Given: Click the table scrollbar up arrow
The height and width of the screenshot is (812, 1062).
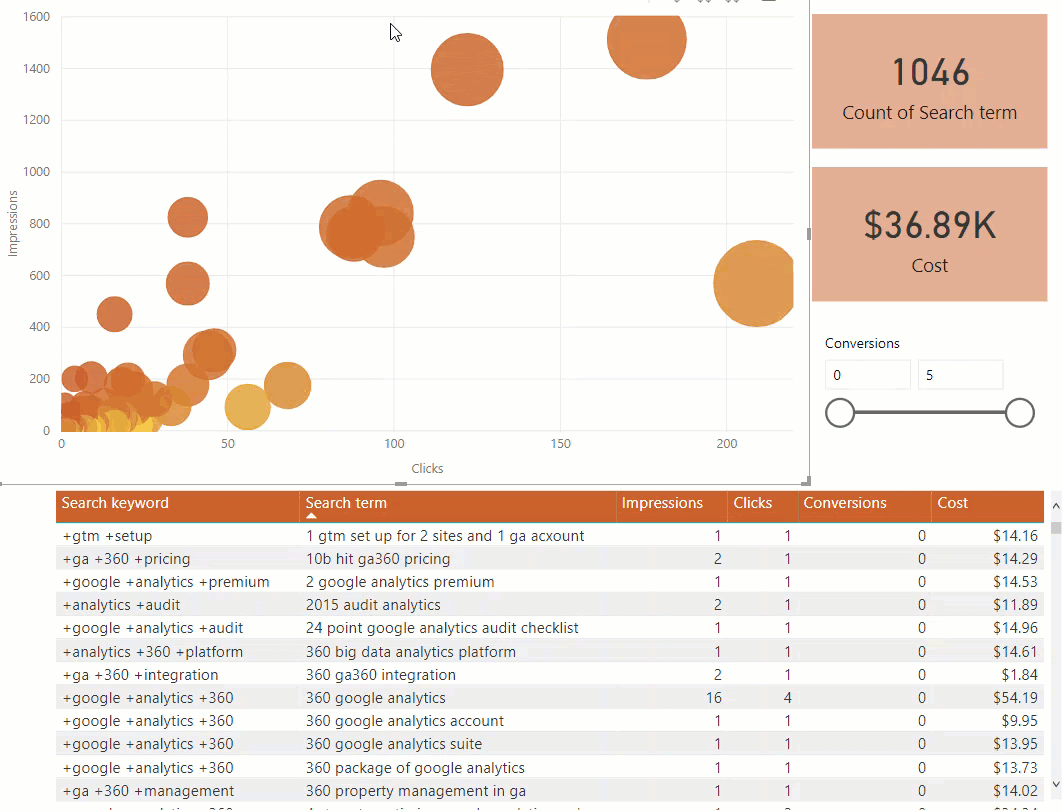Looking at the screenshot, I should point(1055,503).
